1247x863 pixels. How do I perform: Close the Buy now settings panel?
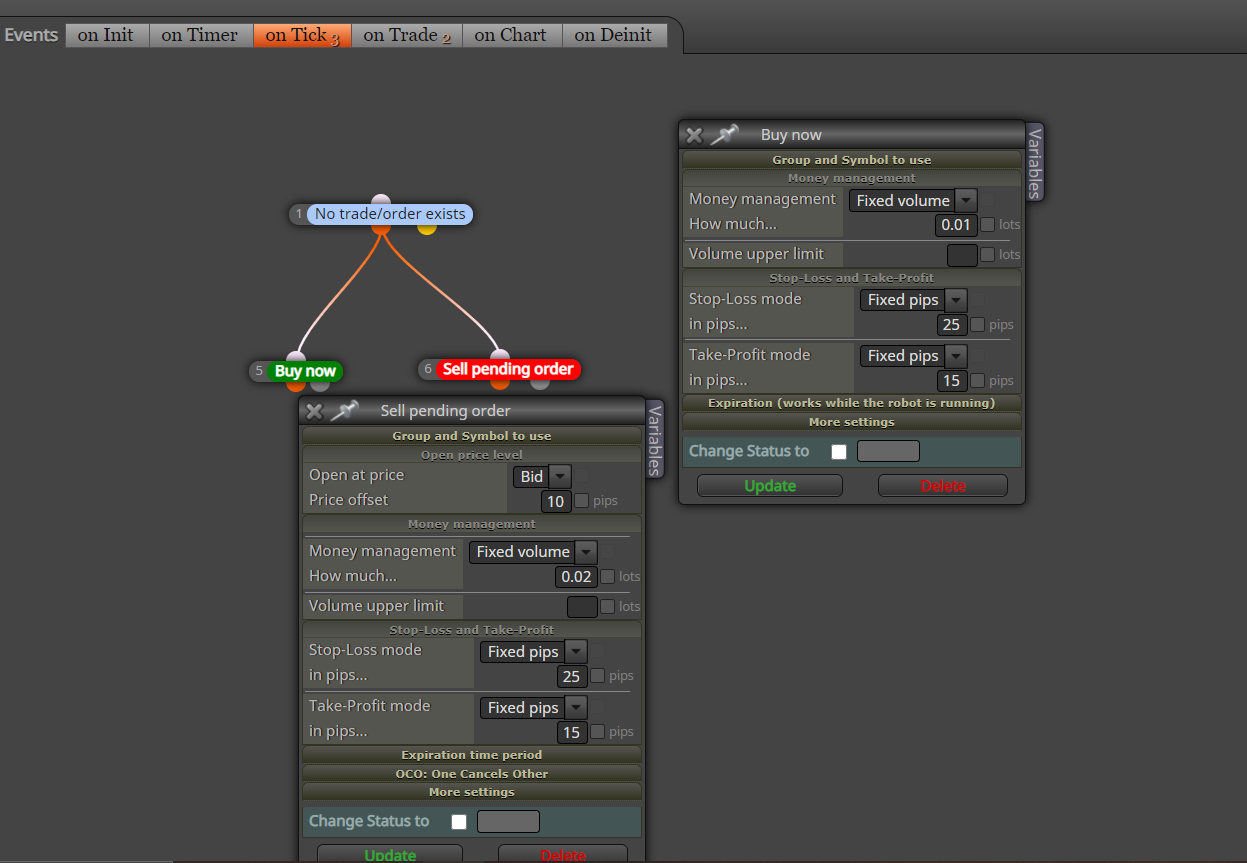click(694, 135)
